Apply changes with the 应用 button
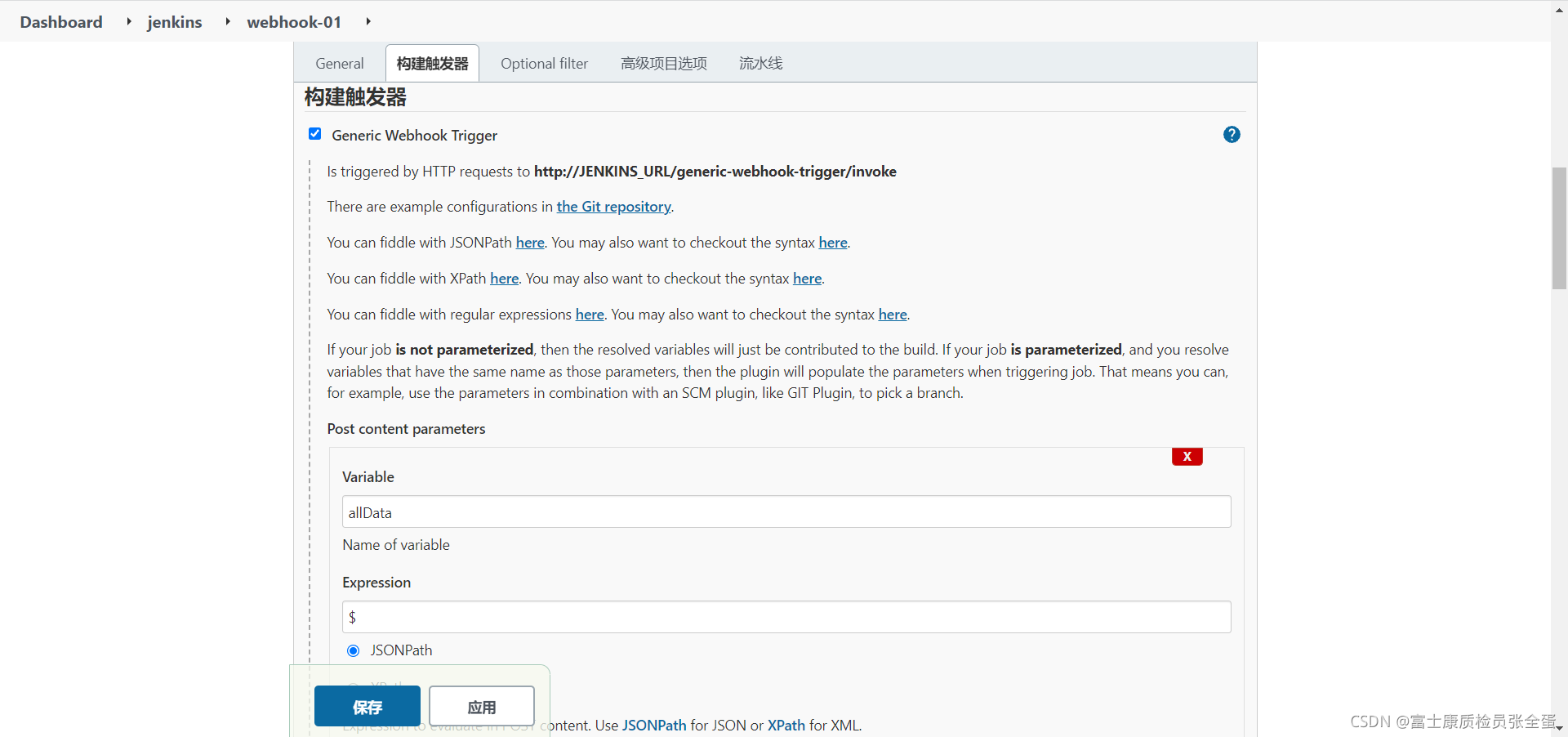 coord(482,706)
